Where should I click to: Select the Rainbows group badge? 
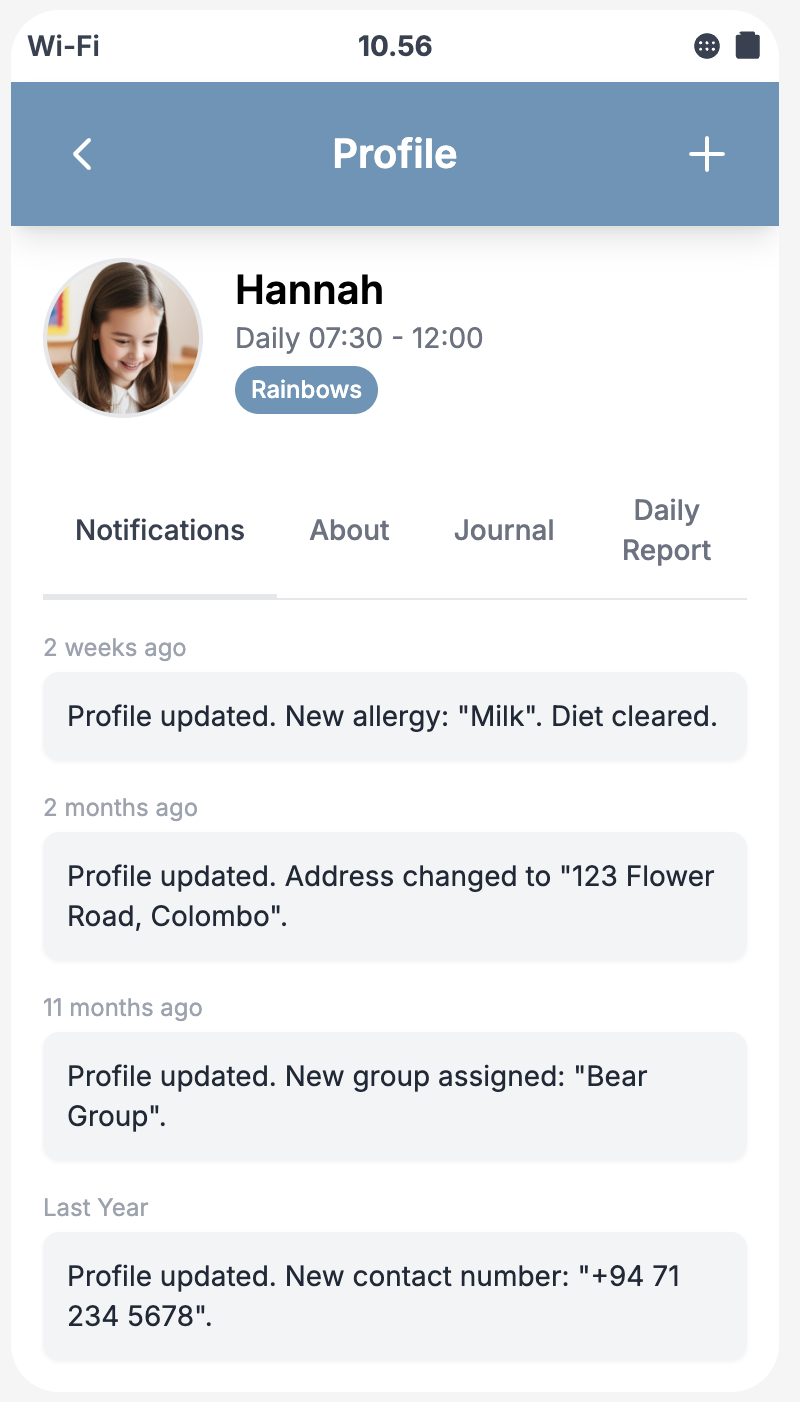(306, 390)
